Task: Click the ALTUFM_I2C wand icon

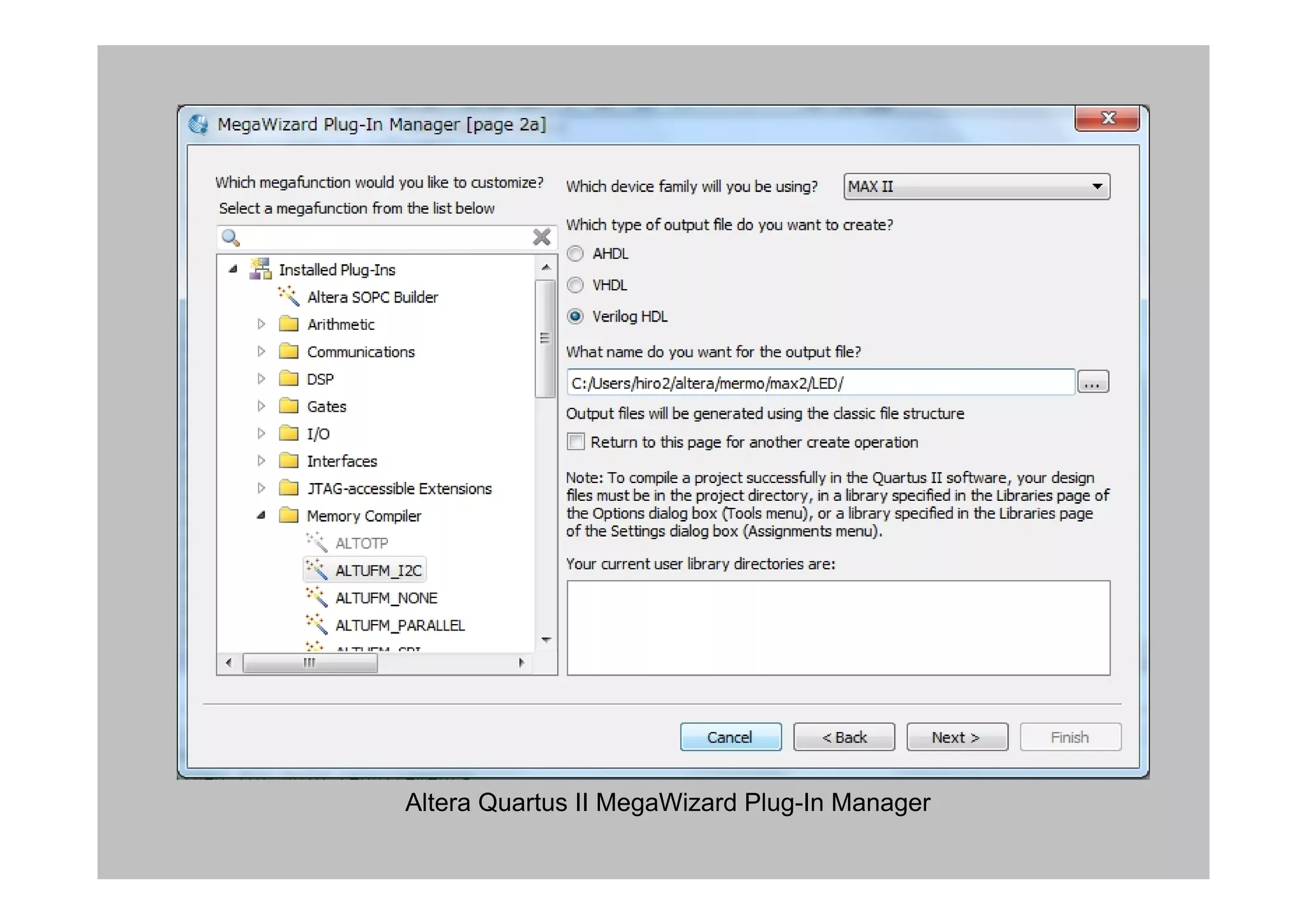Action: tap(317, 569)
